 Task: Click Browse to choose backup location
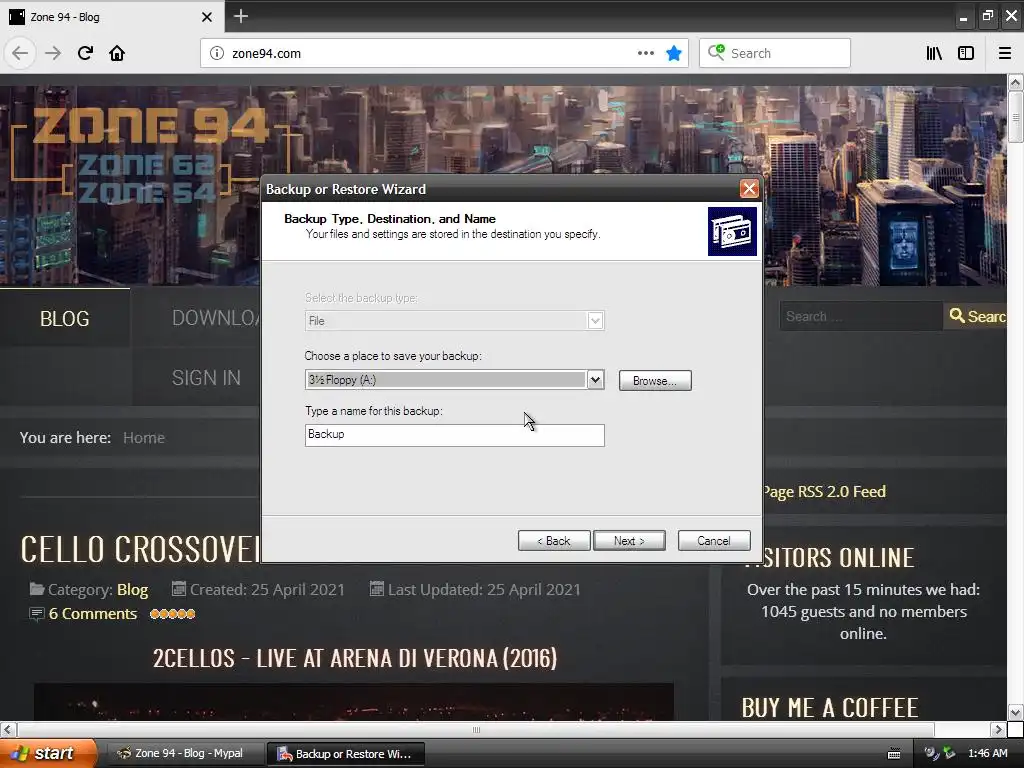[655, 381]
